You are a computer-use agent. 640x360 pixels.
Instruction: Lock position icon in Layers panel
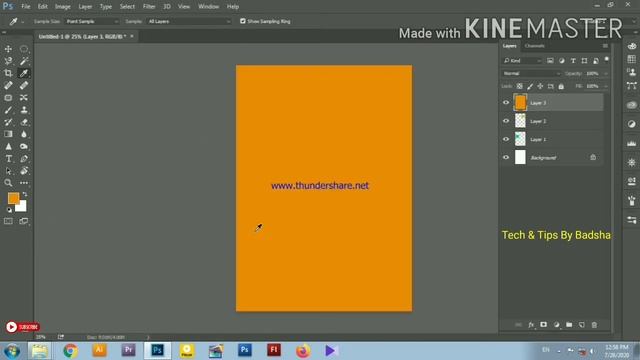pyautogui.click(x=540, y=87)
